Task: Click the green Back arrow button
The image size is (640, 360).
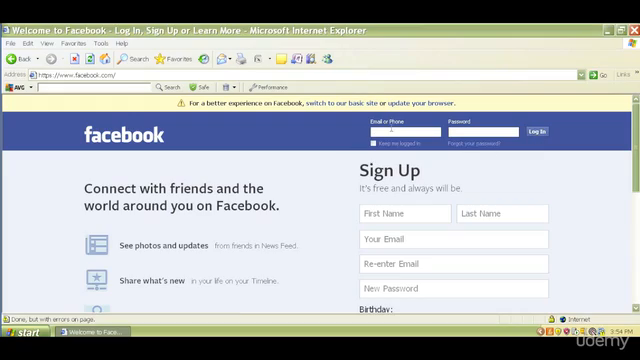Action: coord(11,59)
